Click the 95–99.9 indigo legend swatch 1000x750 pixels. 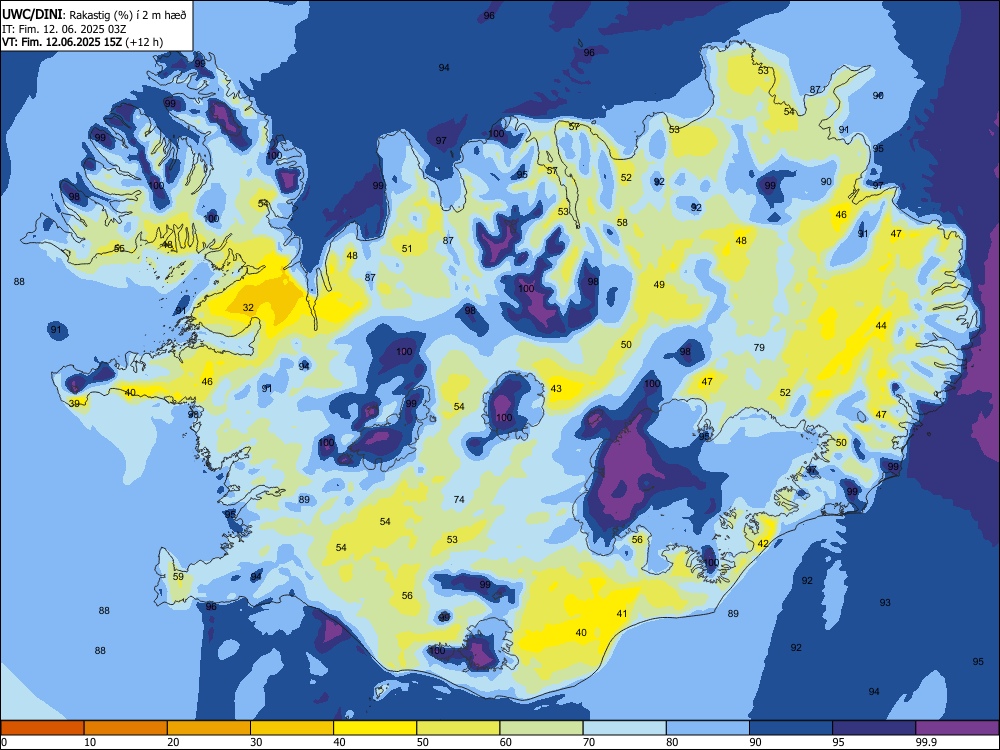[x=874, y=728]
